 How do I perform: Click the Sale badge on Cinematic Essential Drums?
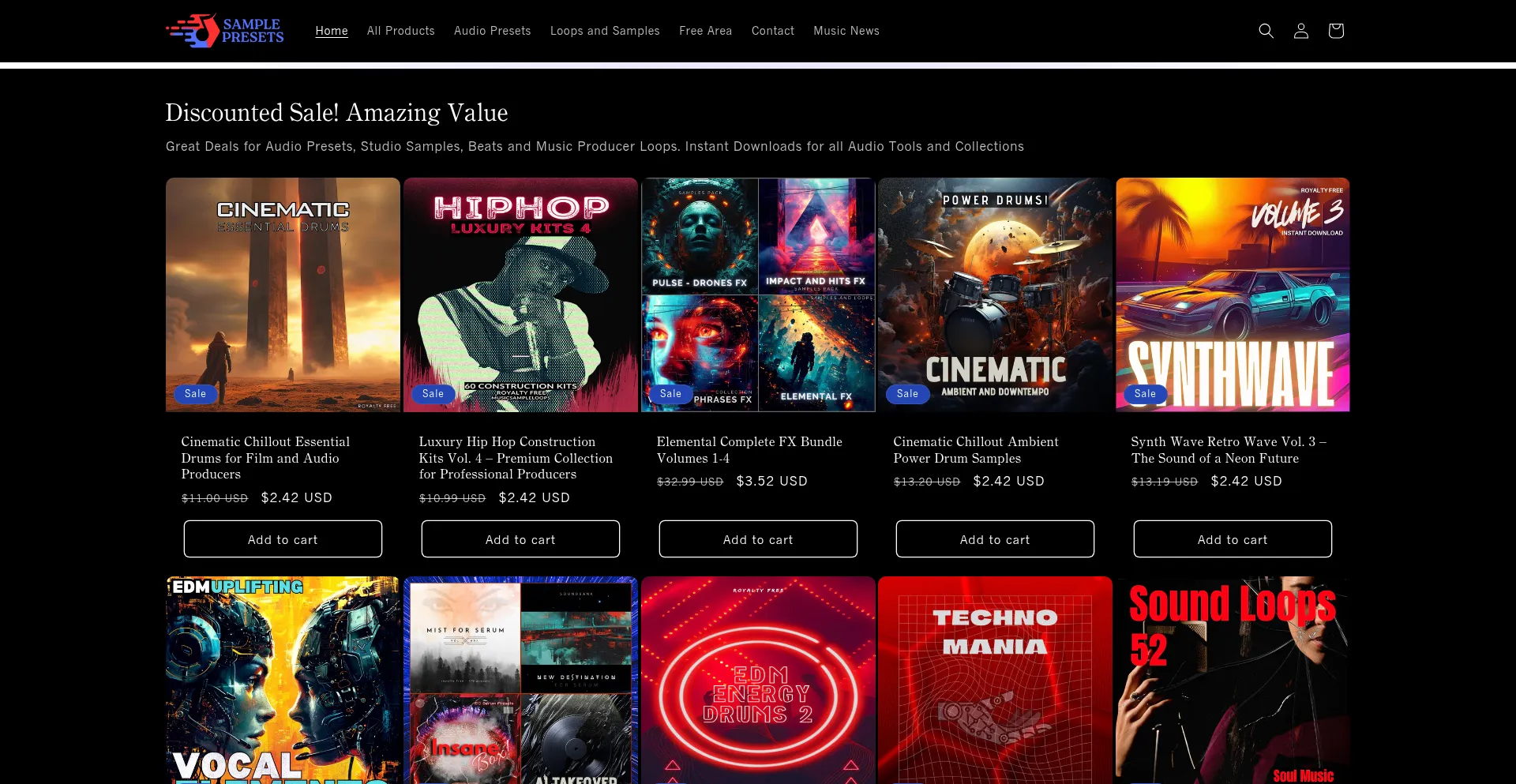[x=195, y=394]
